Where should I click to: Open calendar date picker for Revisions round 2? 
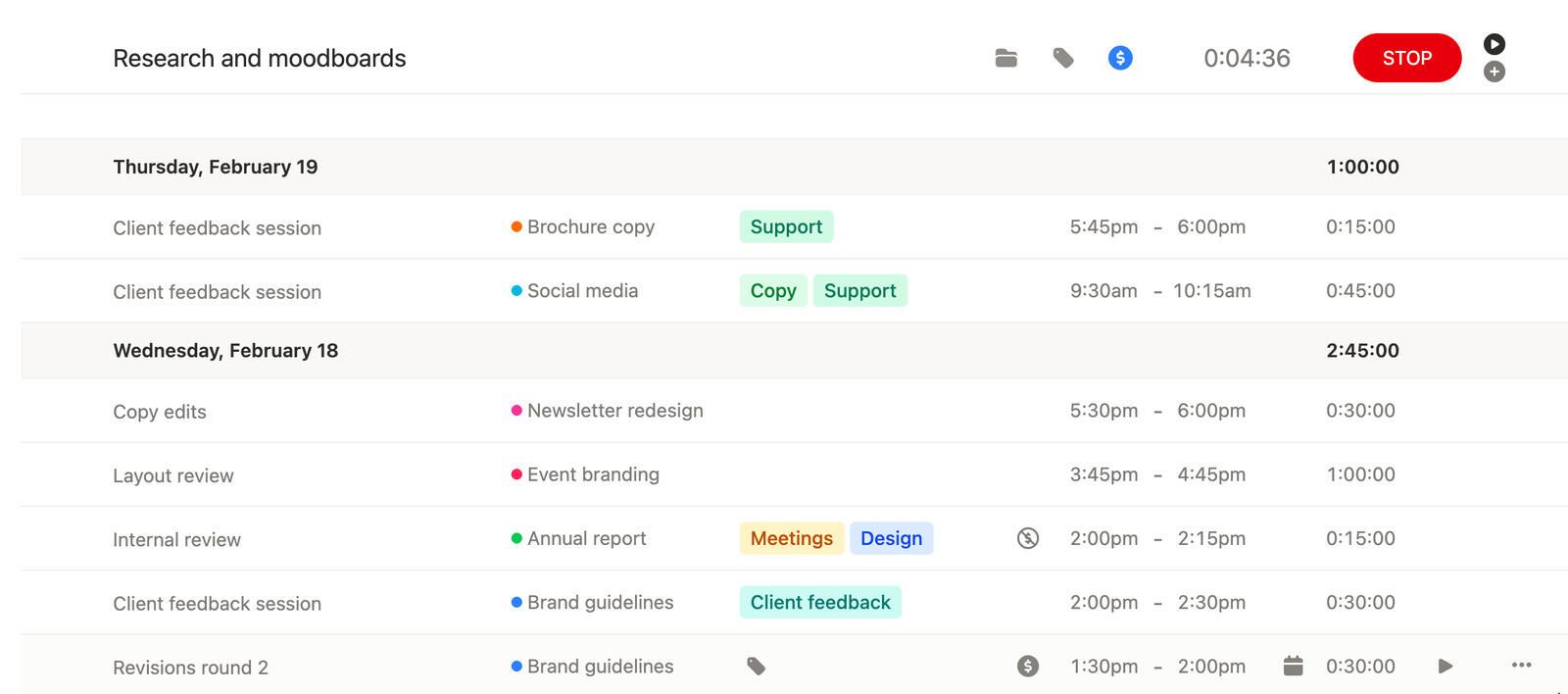coord(1293,667)
